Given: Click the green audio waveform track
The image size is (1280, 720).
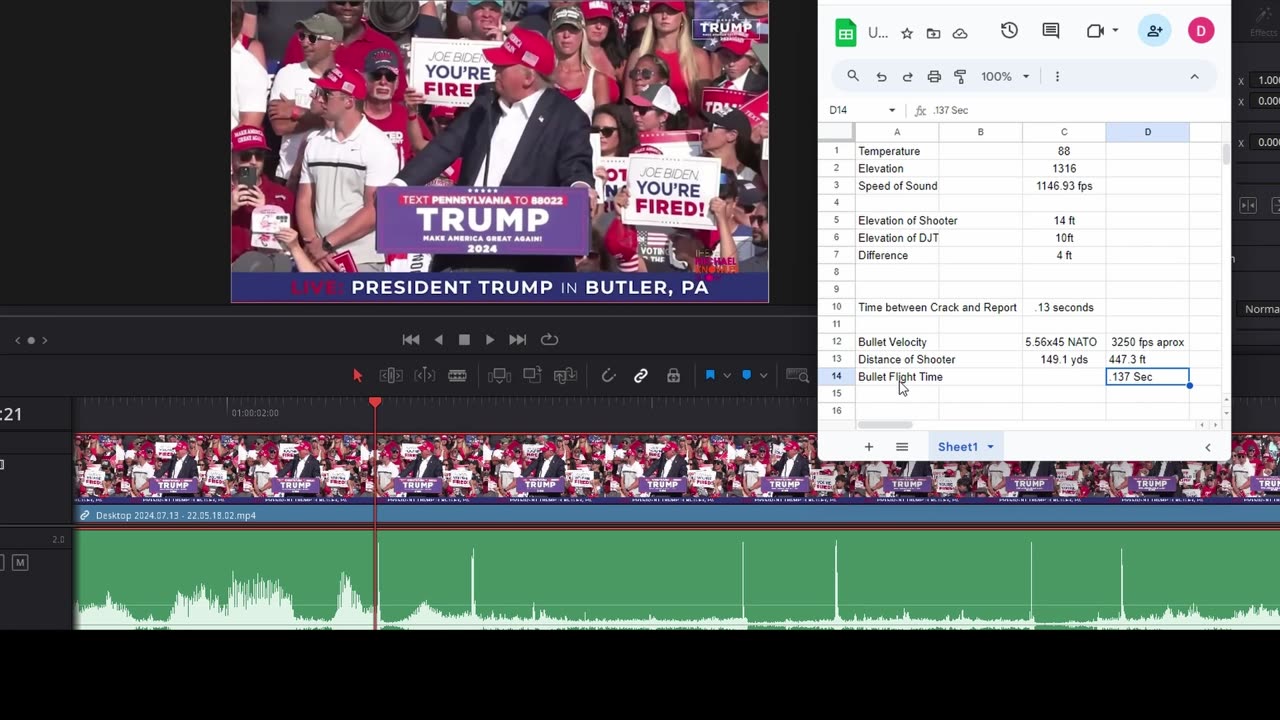Looking at the screenshot, I should [676, 578].
